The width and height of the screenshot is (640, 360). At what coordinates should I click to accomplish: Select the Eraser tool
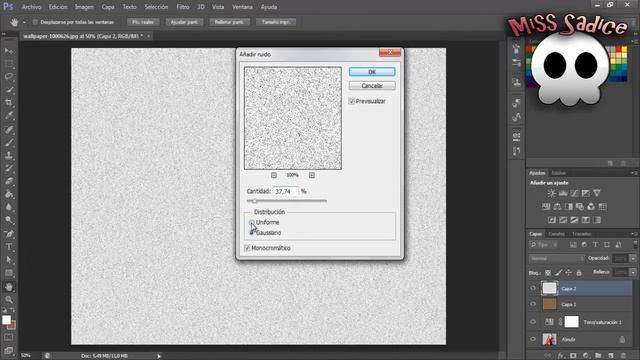click(9, 181)
